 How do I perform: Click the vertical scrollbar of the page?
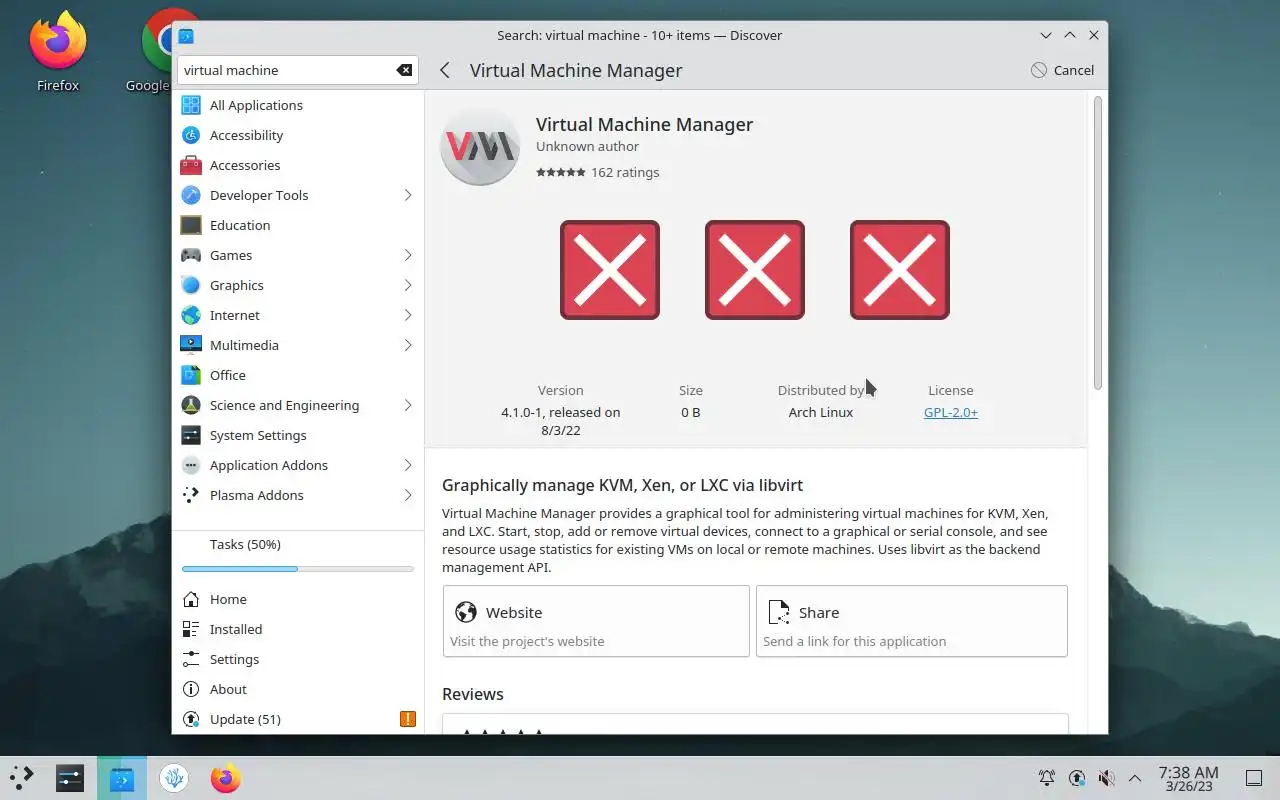[1098, 243]
